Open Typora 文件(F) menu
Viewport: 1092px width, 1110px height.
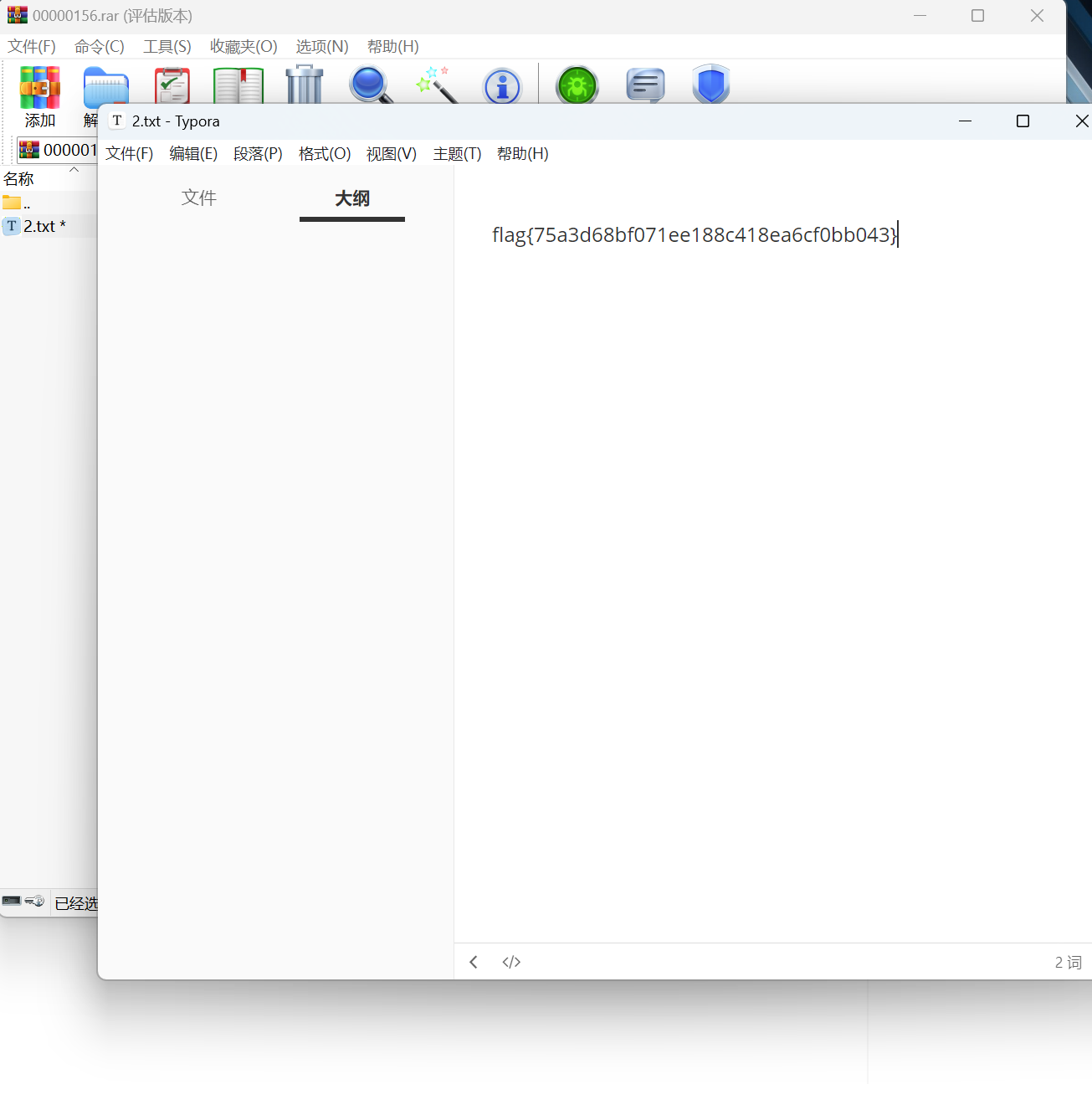pos(130,154)
